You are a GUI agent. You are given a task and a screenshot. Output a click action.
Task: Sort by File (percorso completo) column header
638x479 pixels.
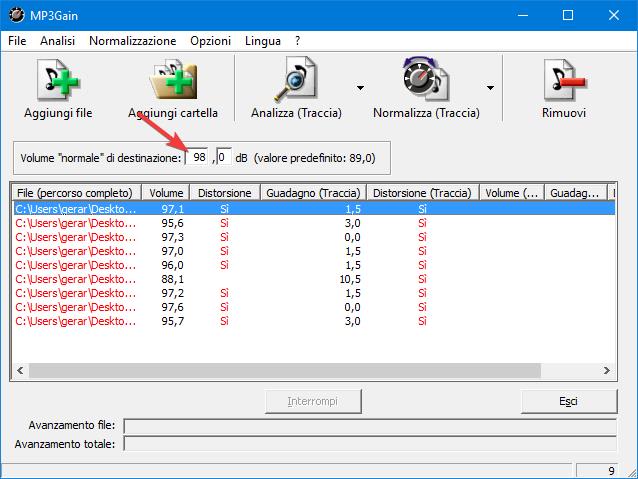(75, 192)
